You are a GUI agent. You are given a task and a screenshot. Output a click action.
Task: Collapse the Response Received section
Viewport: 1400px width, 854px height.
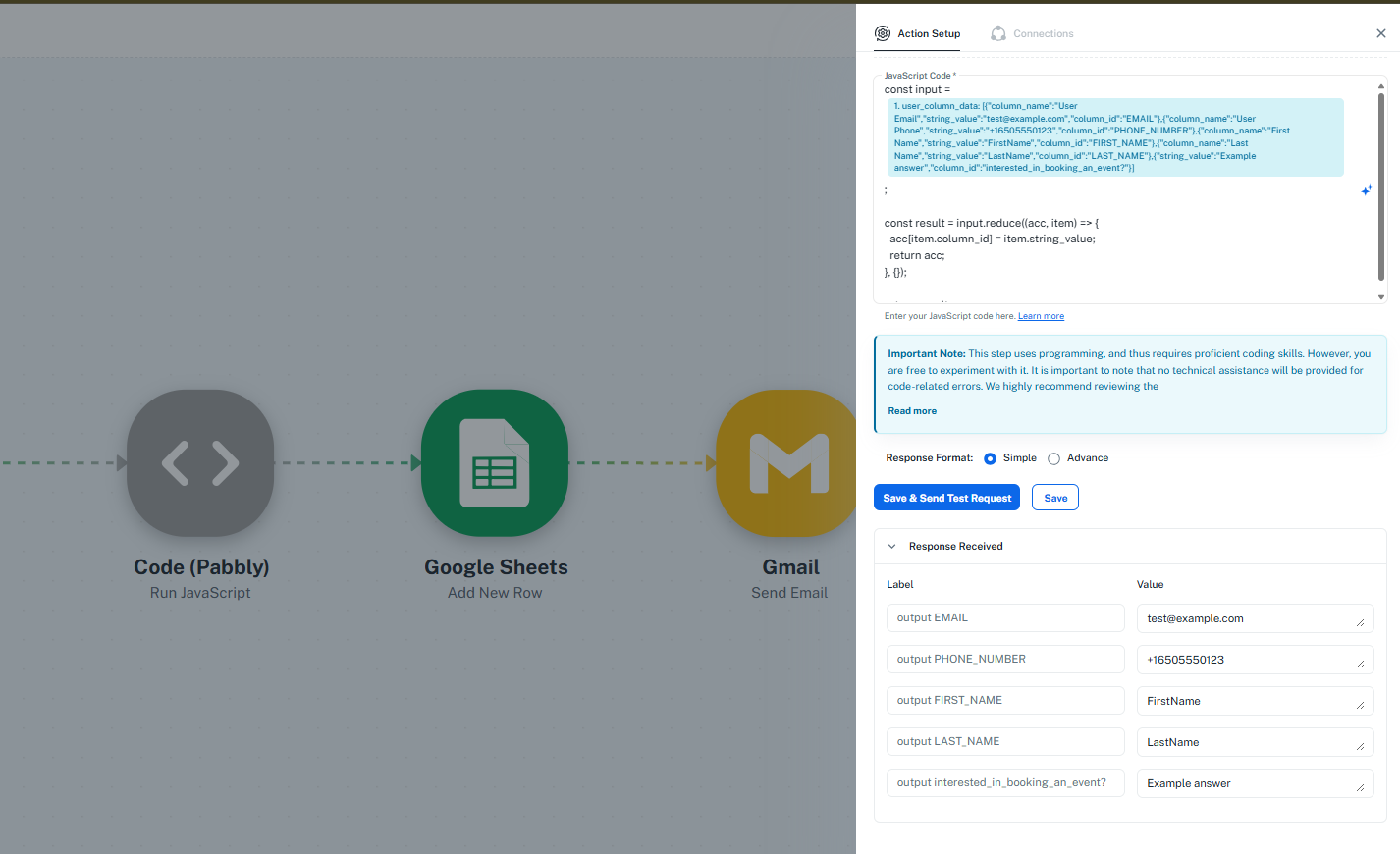coord(892,547)
